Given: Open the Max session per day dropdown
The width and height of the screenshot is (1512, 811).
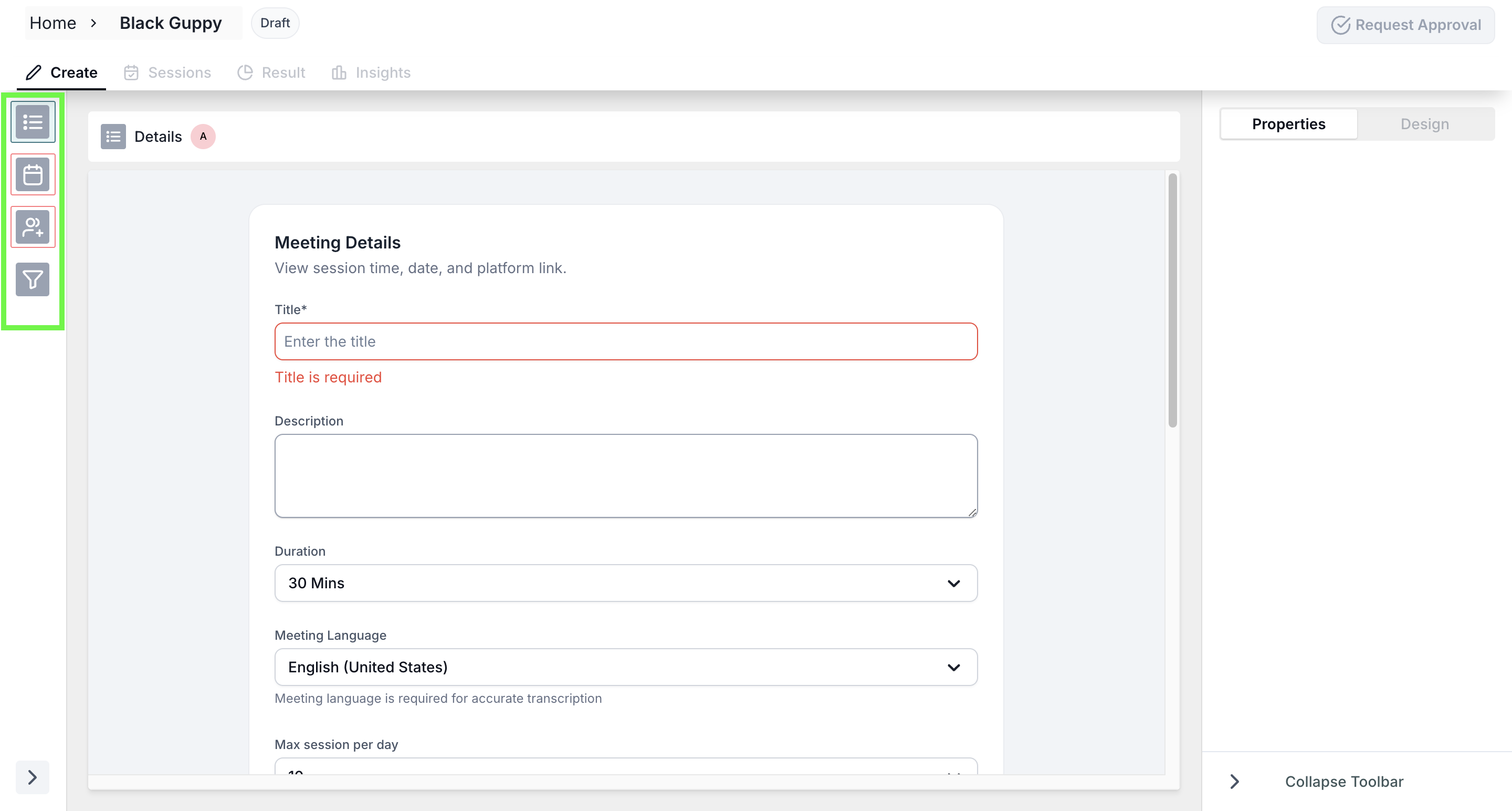Looking at the screenshot, I should 626,766.
